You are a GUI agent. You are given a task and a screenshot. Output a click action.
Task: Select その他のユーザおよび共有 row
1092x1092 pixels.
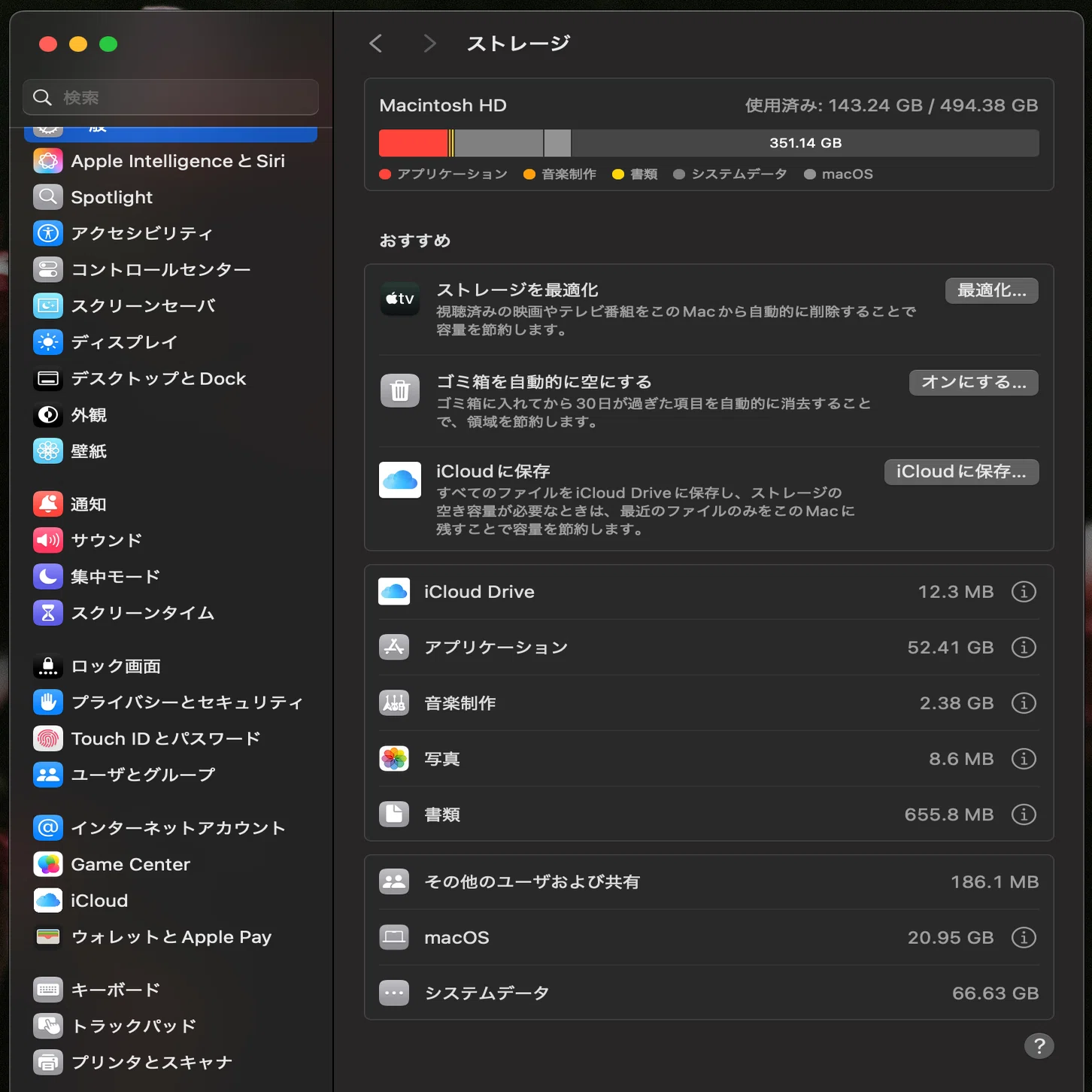point(708,882)
